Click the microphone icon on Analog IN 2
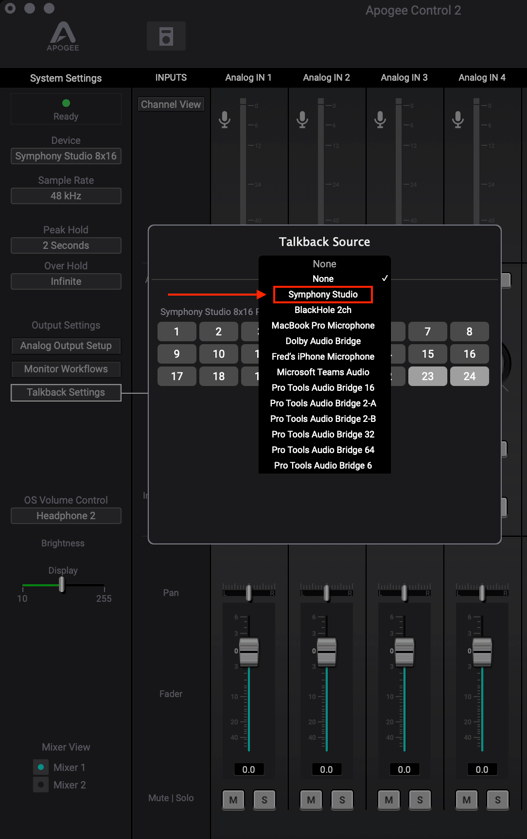This screenshot has height=839, width=527. pyautogui.click(x=302, y=119)
